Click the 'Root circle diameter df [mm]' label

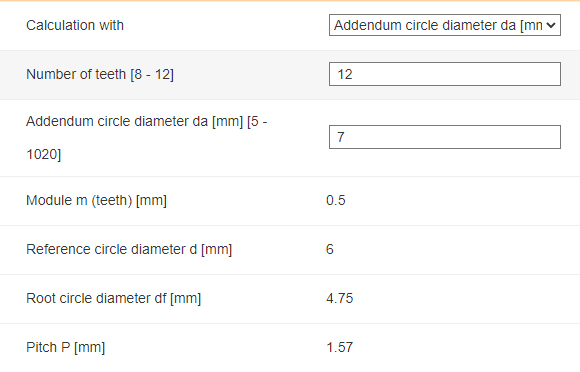[x=113, y=298]
